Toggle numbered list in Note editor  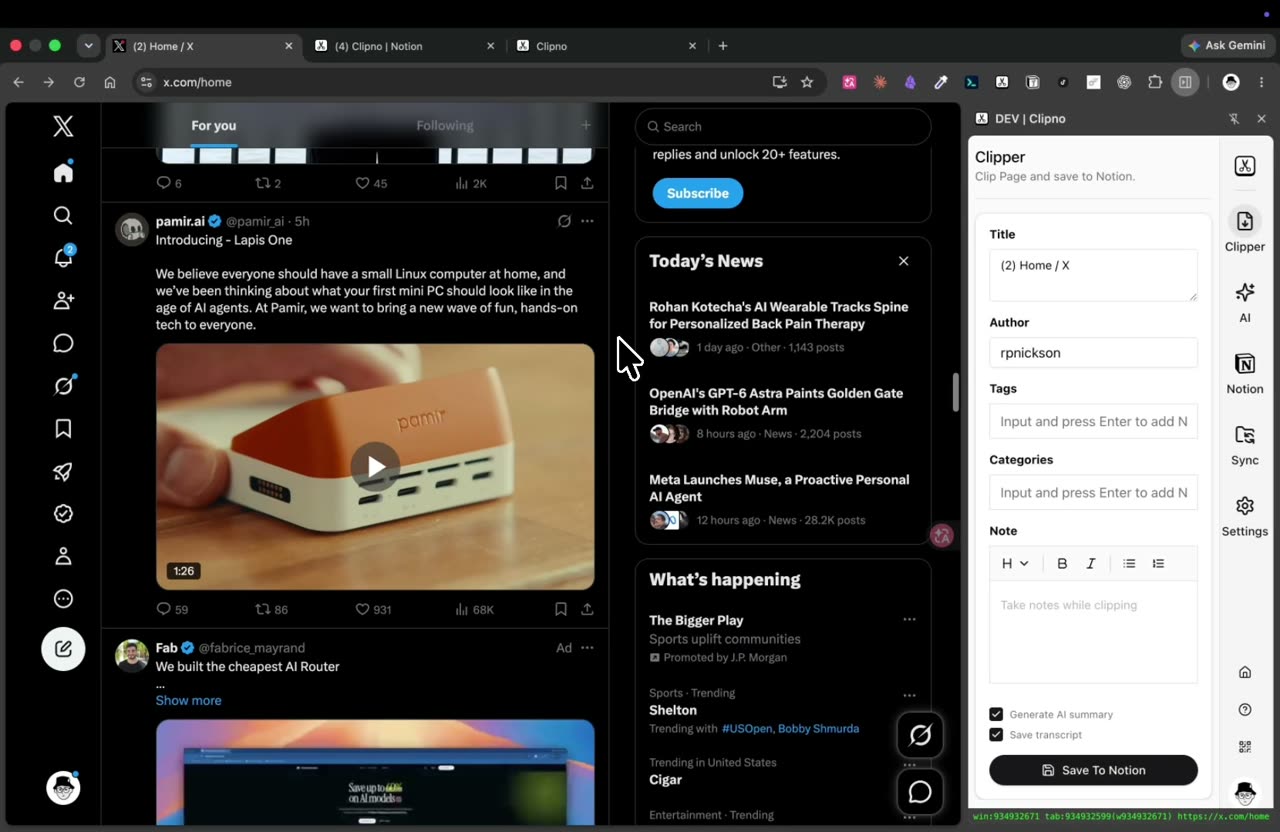pos(1158,563)
